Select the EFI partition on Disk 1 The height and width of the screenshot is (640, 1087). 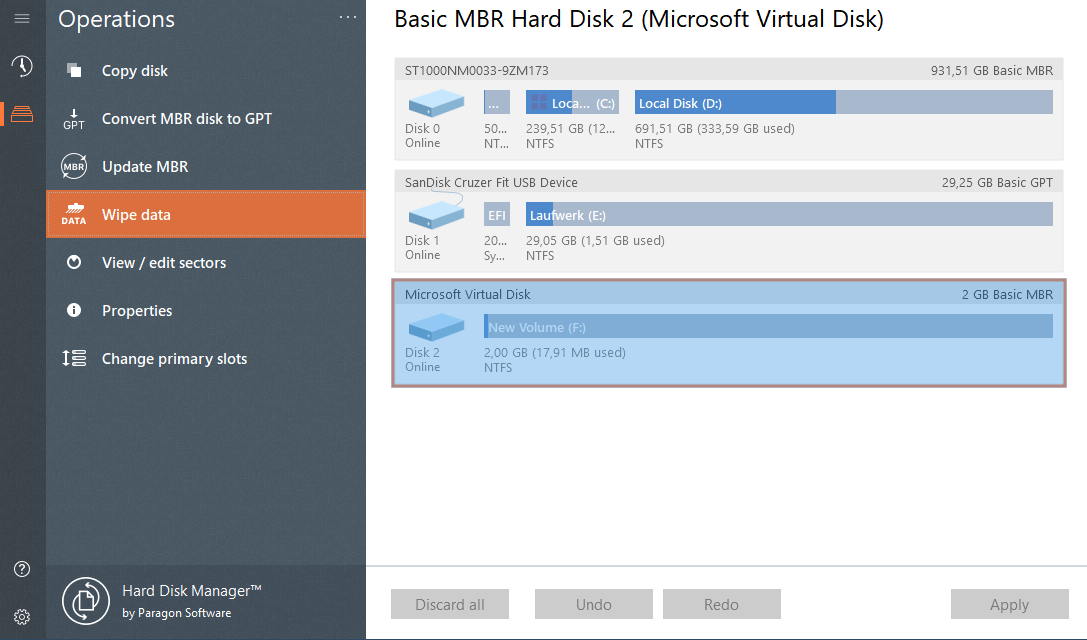497,215
